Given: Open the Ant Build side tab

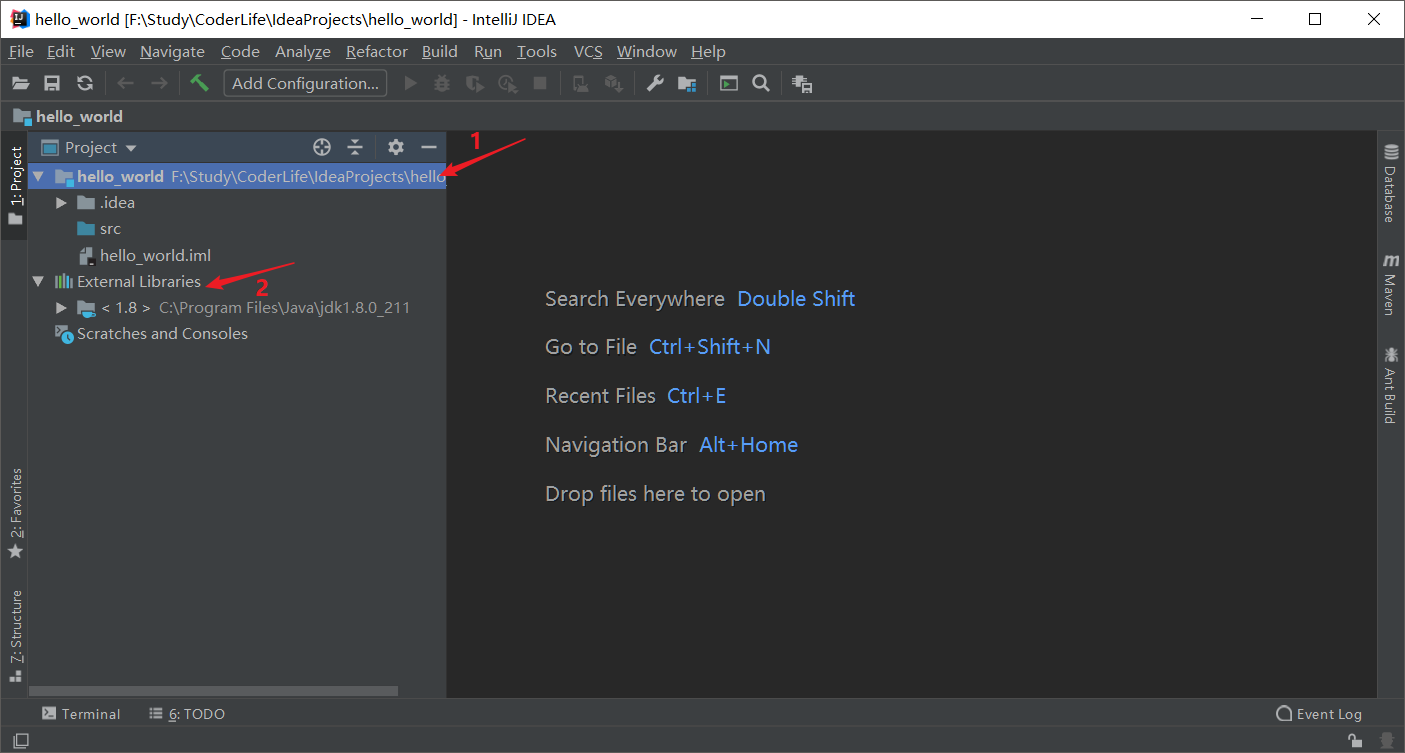Looking at the screenshot, I should tap(1390, 385).
